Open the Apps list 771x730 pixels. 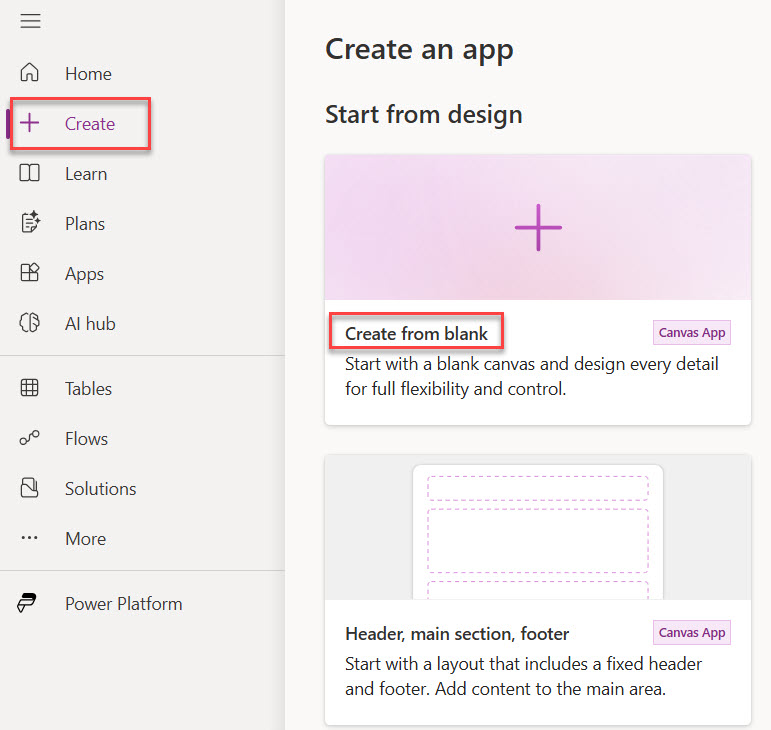(85, 274)
